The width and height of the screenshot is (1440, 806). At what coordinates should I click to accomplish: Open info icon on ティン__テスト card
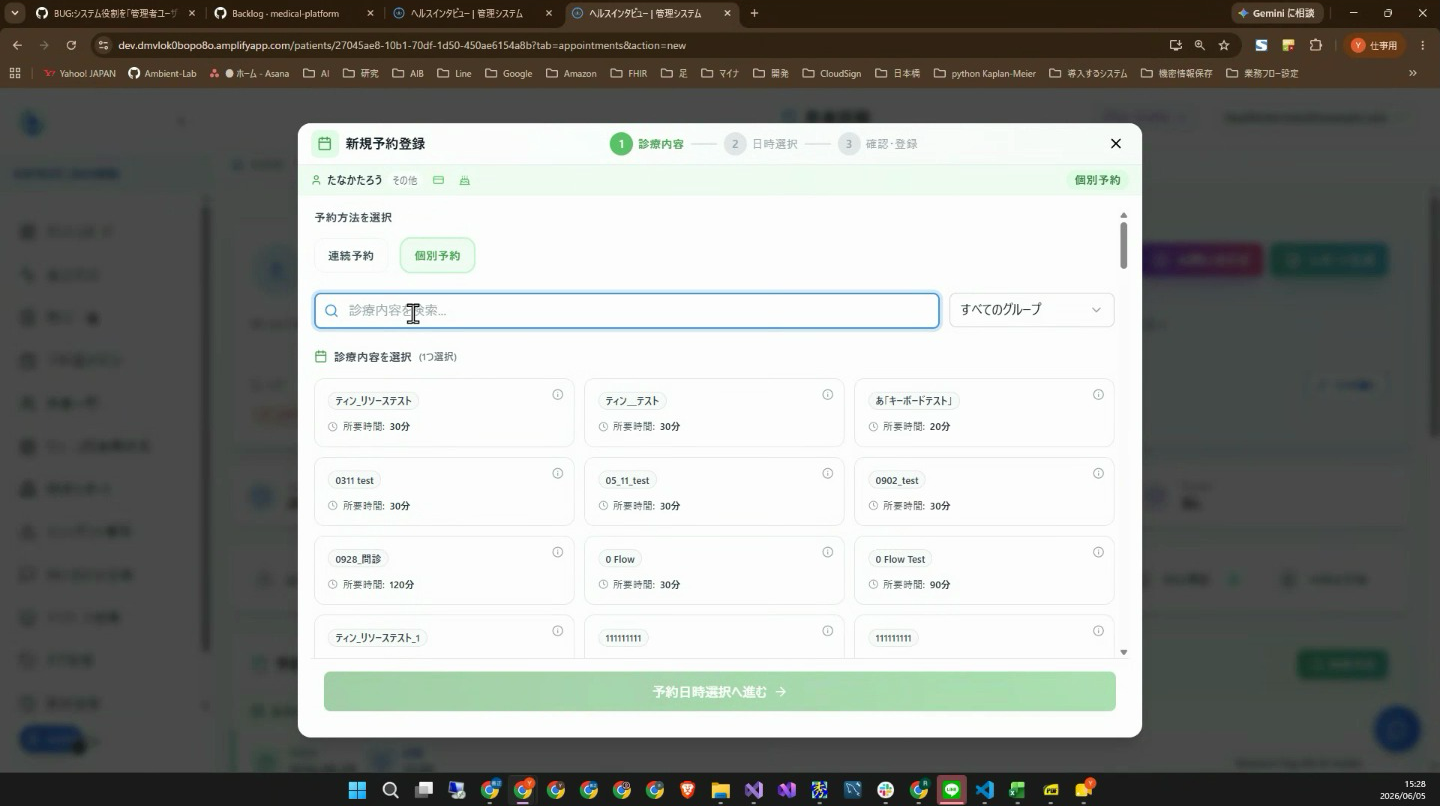[x=828, y=395]
